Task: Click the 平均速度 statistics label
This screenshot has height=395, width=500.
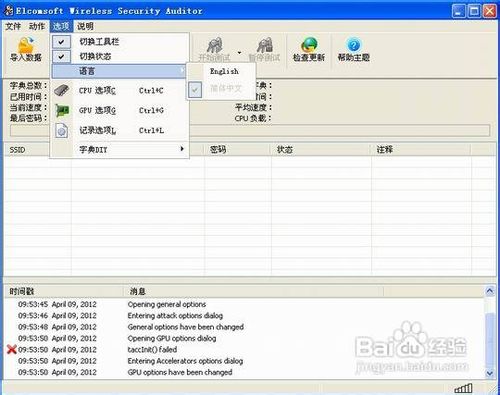Action: (253, 107)
